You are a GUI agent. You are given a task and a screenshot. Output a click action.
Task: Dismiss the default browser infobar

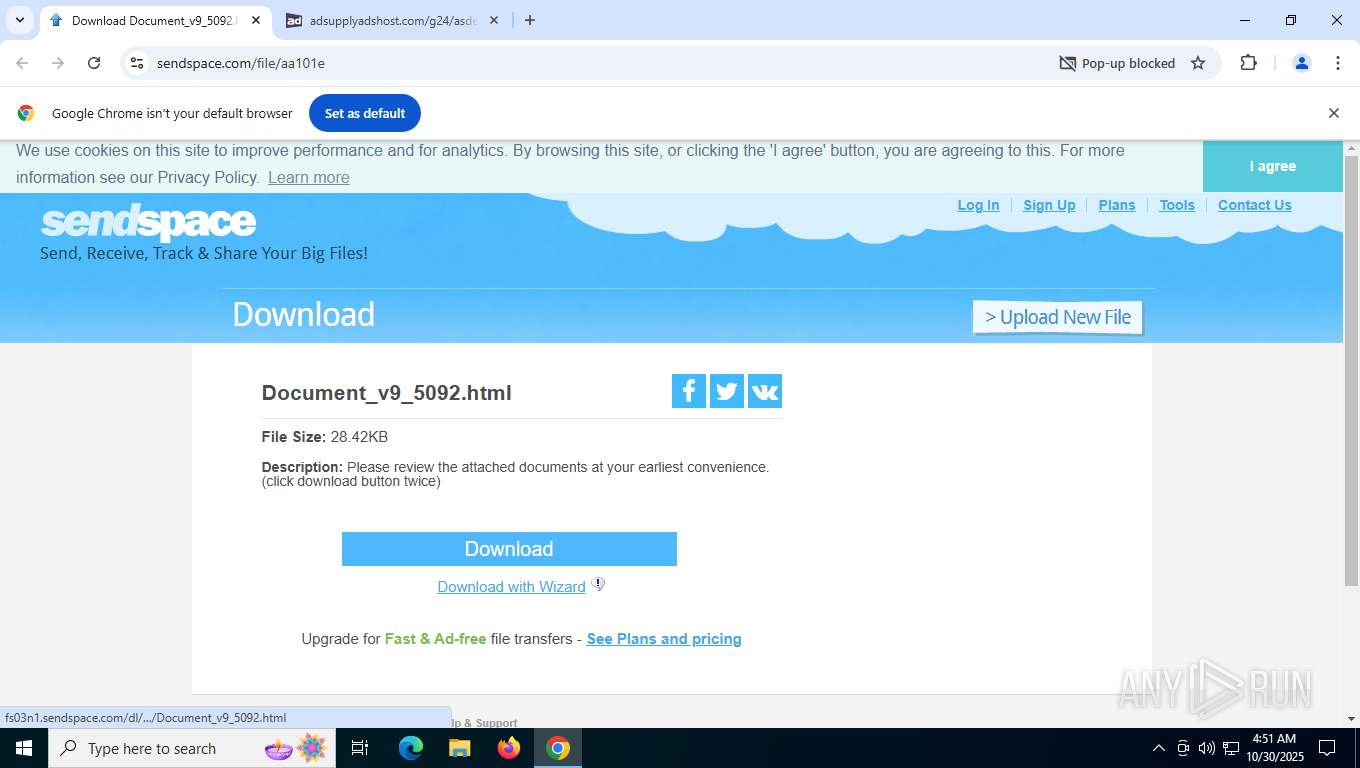(1333, 113)
